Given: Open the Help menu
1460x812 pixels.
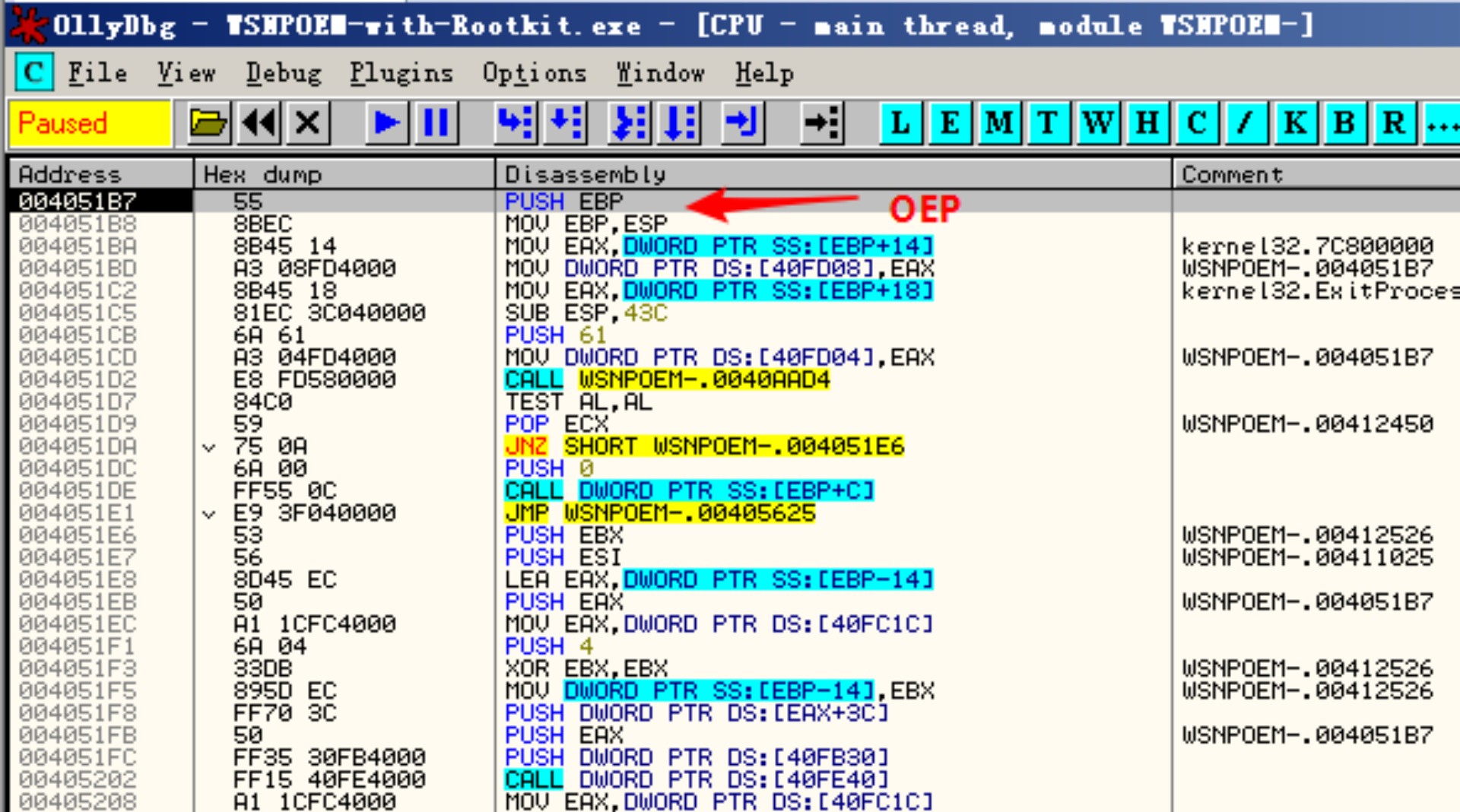Looking at the screenshot, I should (764, 73).
